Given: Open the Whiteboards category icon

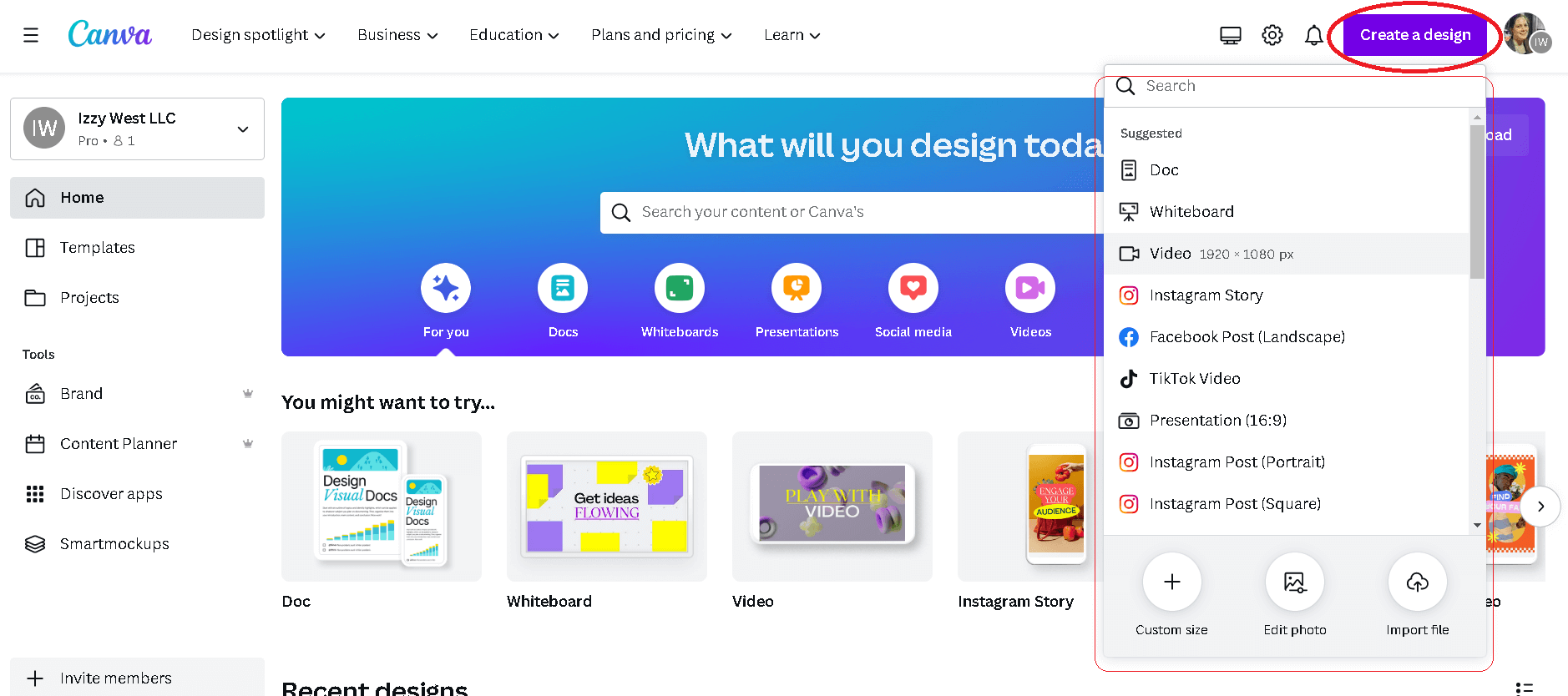Looking at the screenshot, I should coord(680,289).
